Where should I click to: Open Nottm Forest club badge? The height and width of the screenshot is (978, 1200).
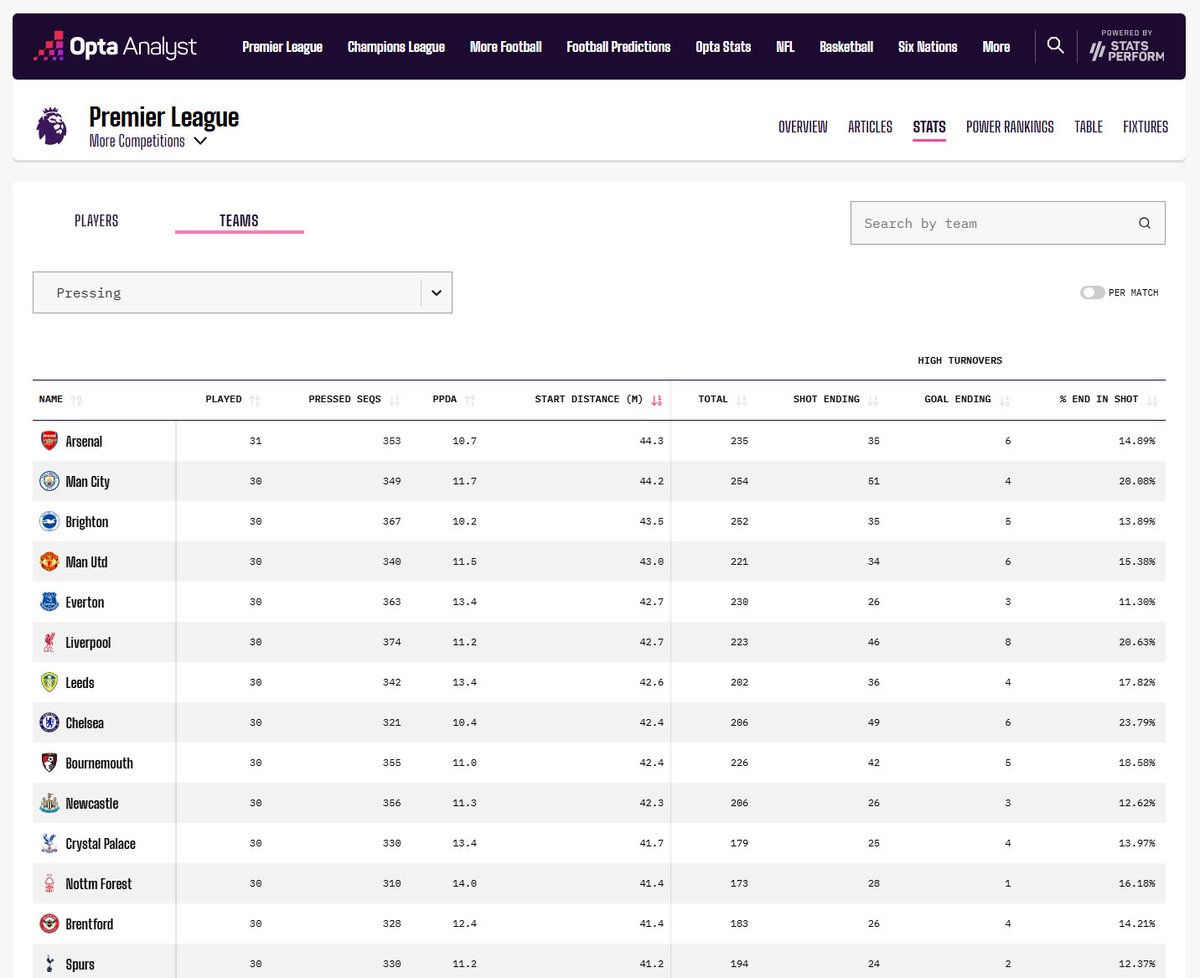[x=49, y=883]
